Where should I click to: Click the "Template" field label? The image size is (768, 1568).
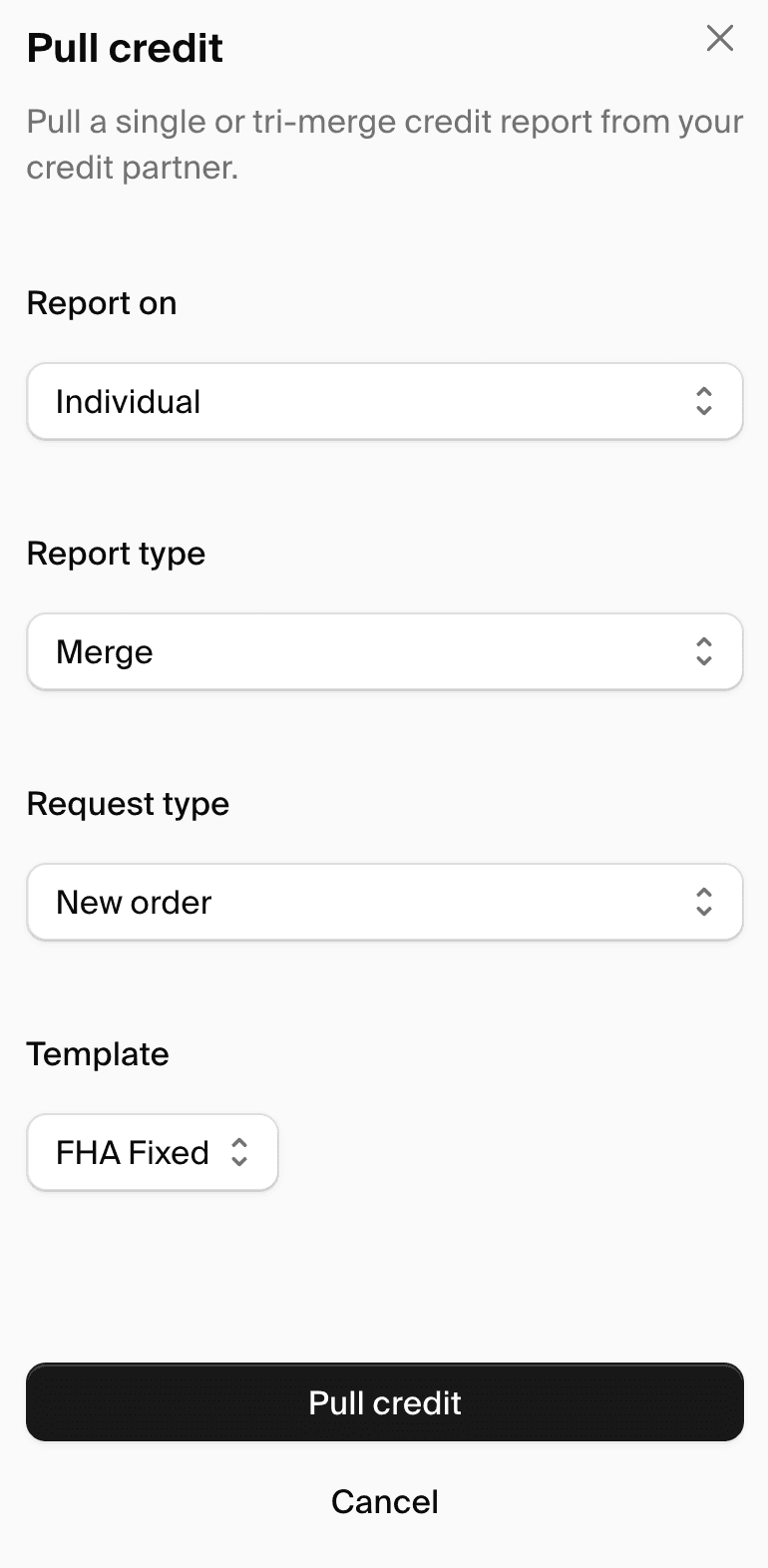pos(98,1054)
